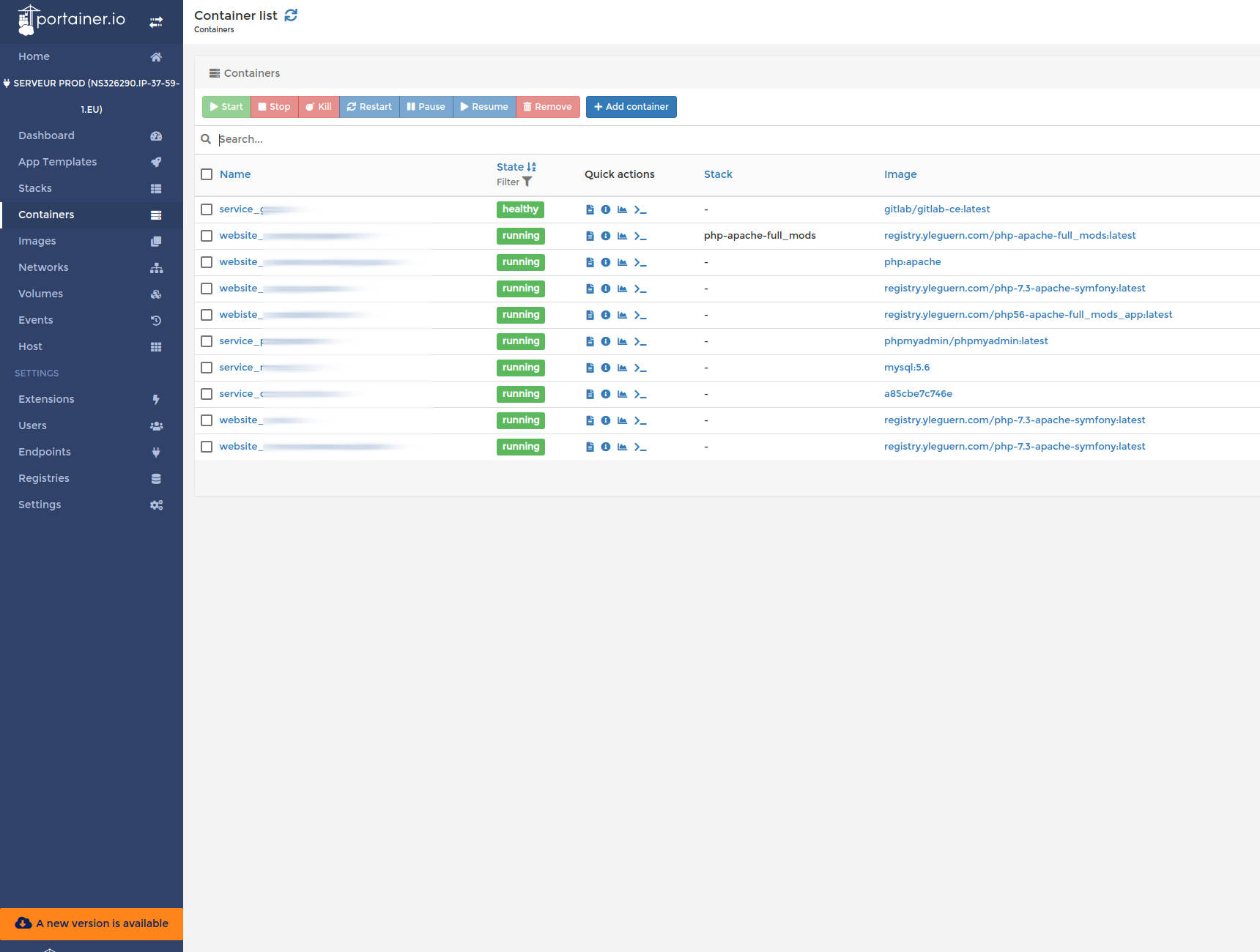
Task: Open the php-apache-full_mods image link
Action: 1009,235
